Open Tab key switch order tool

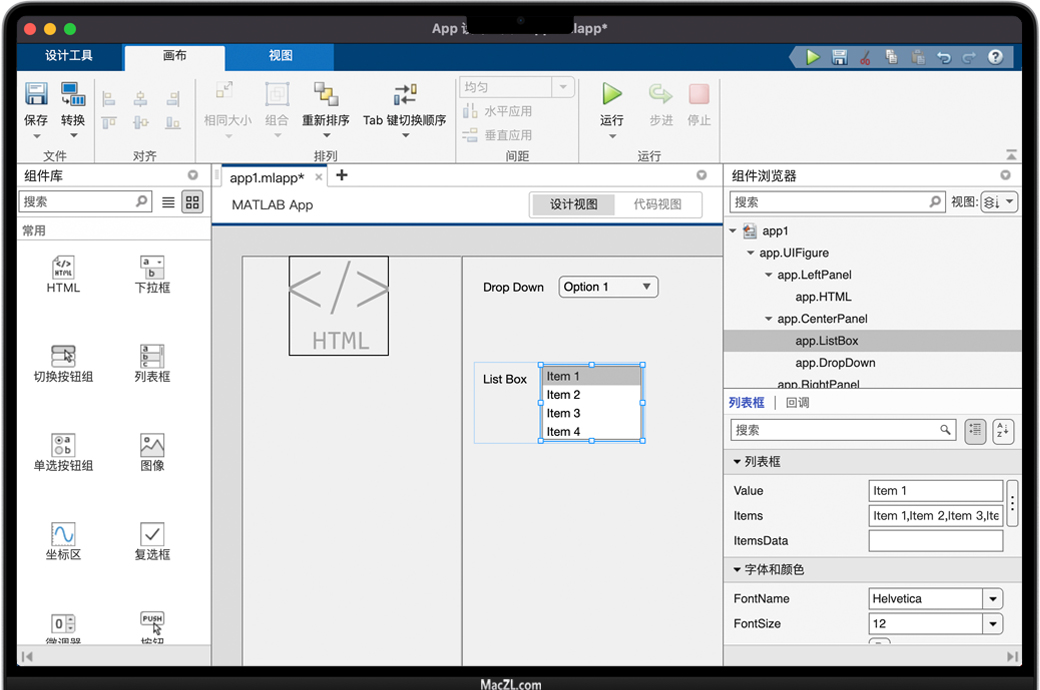(404, 95)
